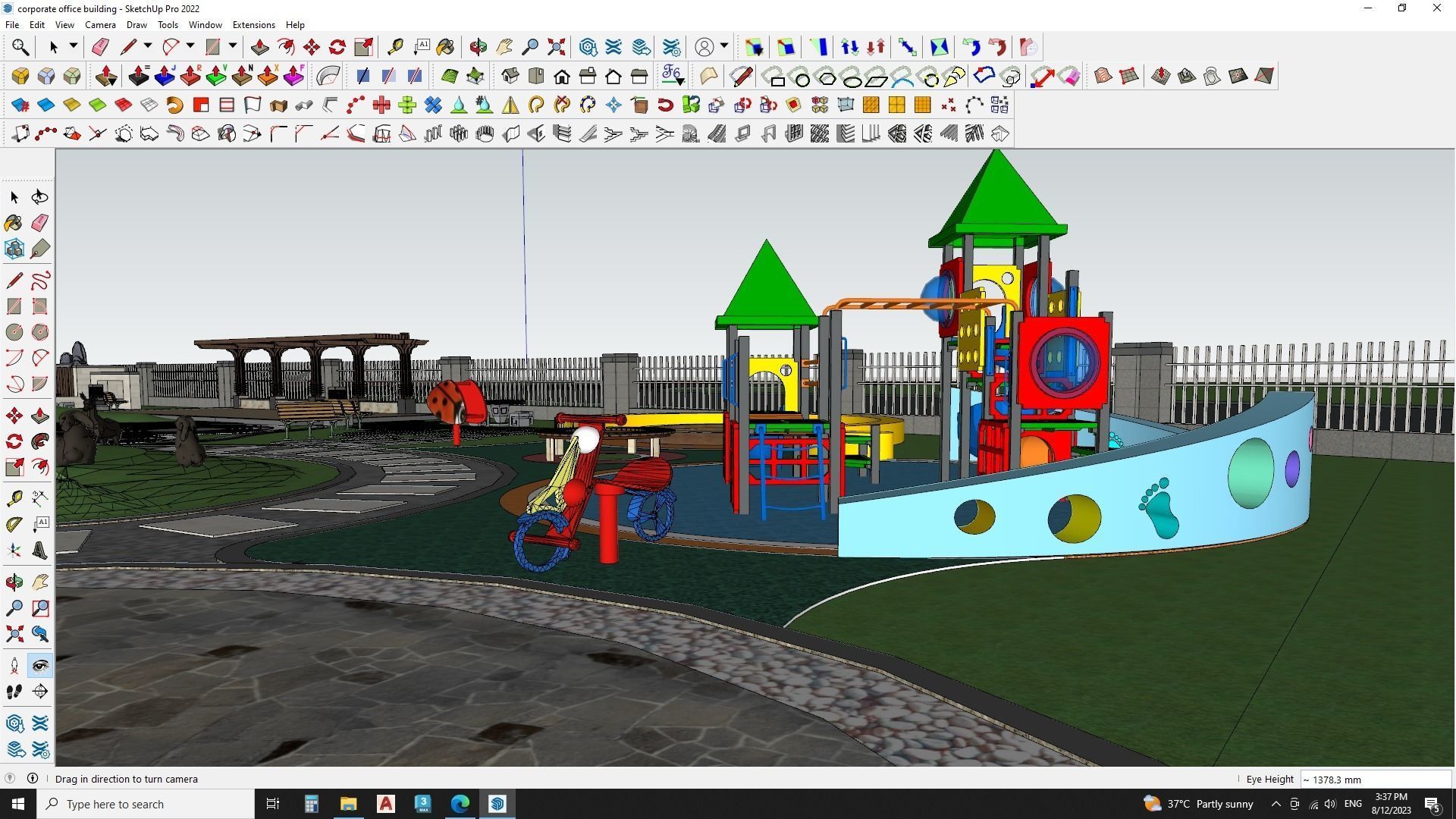
Task: Expand the user account dropdown arrow
Action: [724, 46]
